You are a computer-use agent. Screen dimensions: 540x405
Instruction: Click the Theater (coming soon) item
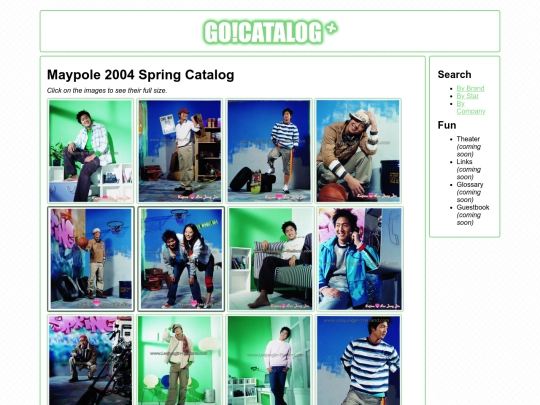tap(468, 146)
